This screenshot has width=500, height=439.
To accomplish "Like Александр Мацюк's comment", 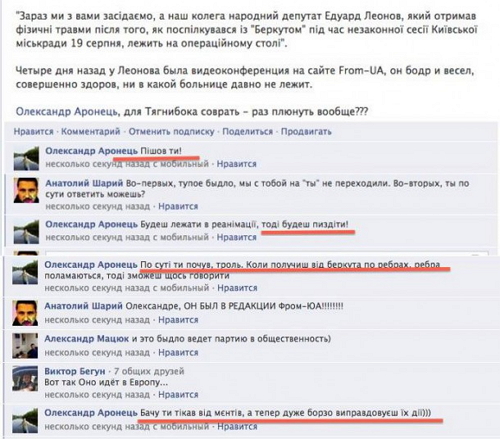I will click(178, 352).
